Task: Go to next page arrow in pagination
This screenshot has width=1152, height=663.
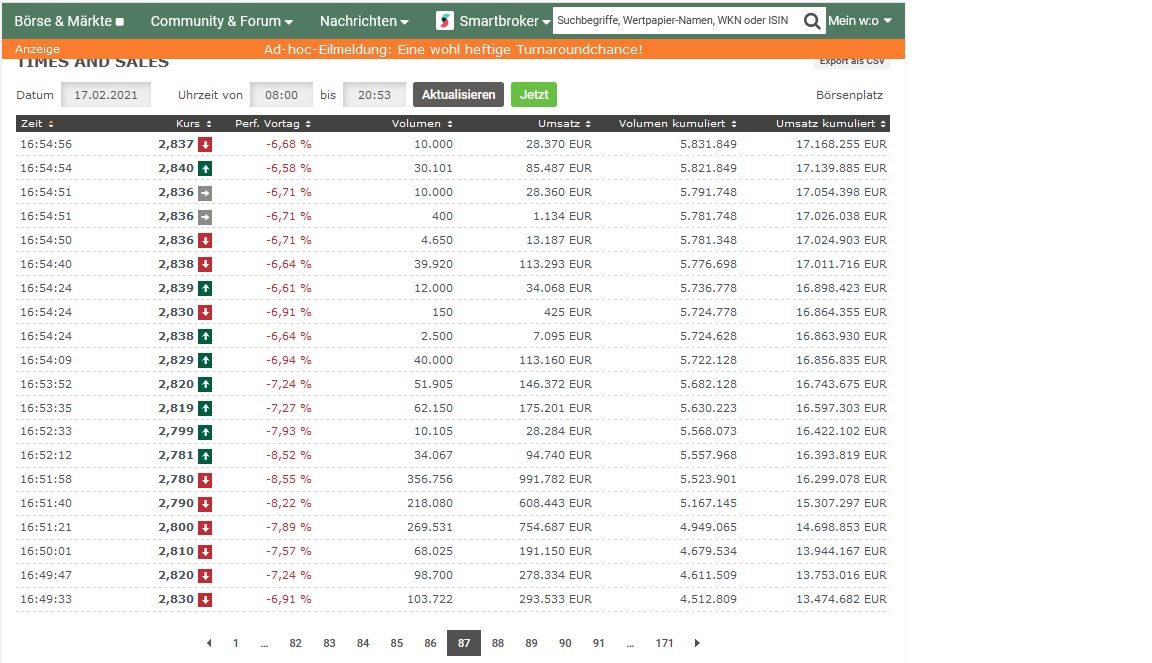Action: 697,643
